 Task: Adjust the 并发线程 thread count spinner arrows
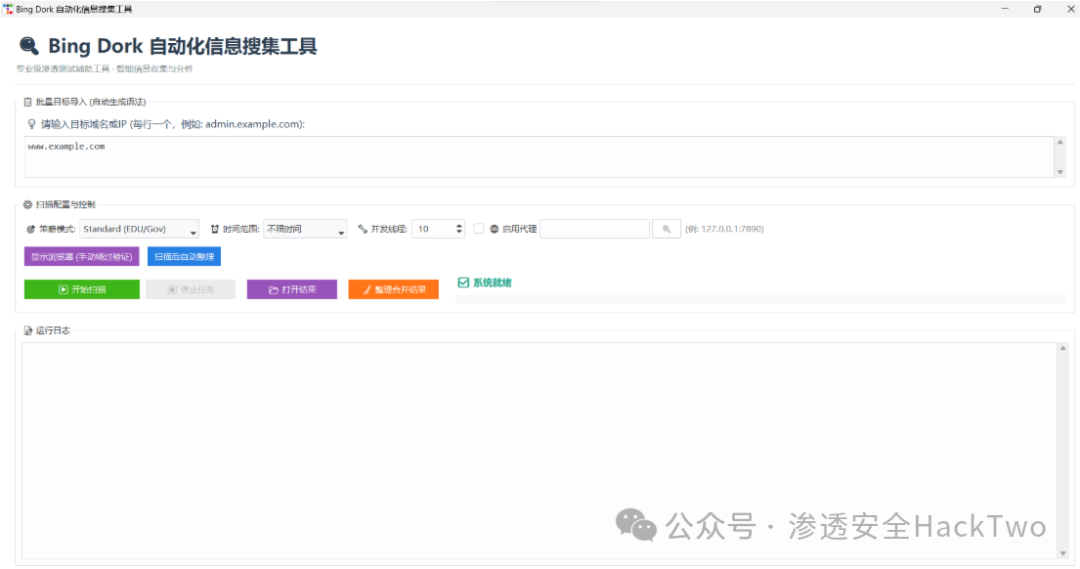(459, 229)
